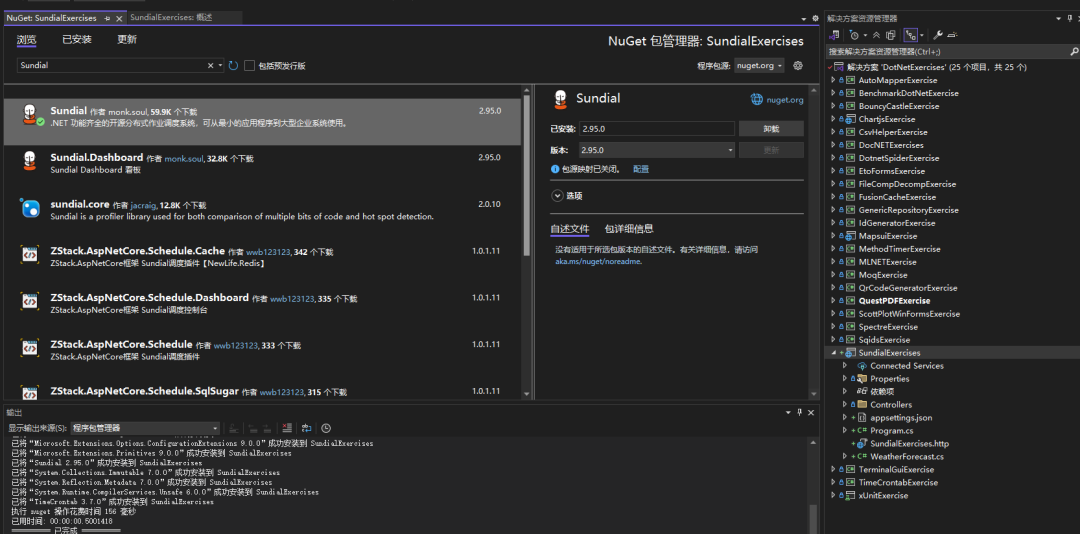The image size is (1080, 534).
Task: Expand the options section chevron
Action: point(557,196)
